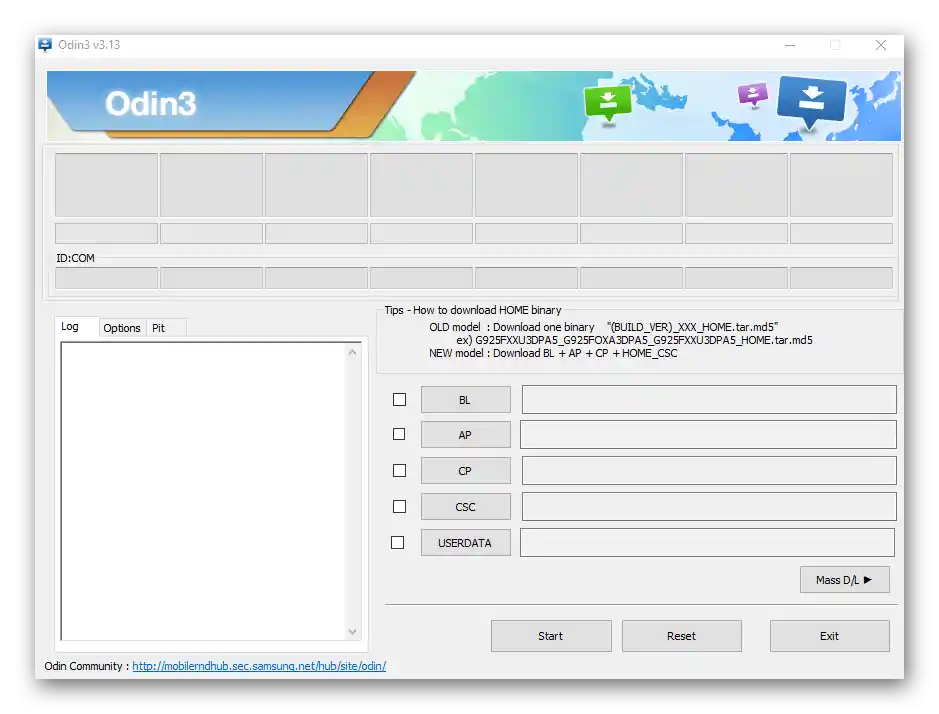Click the Odin3 app icon in title bar
The width and height of the screenshot is (939, 714).
point(45,45)
